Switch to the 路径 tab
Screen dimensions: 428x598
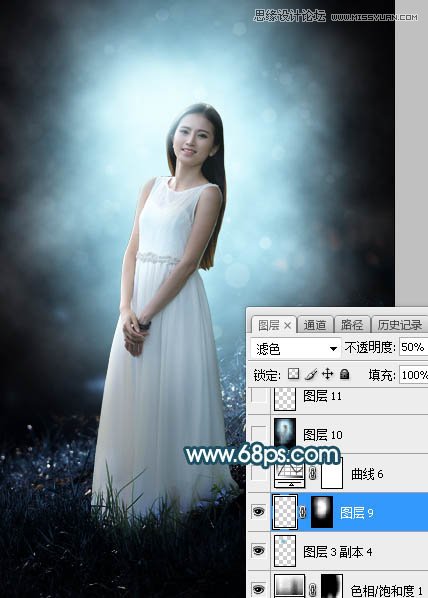click(352, 325)
